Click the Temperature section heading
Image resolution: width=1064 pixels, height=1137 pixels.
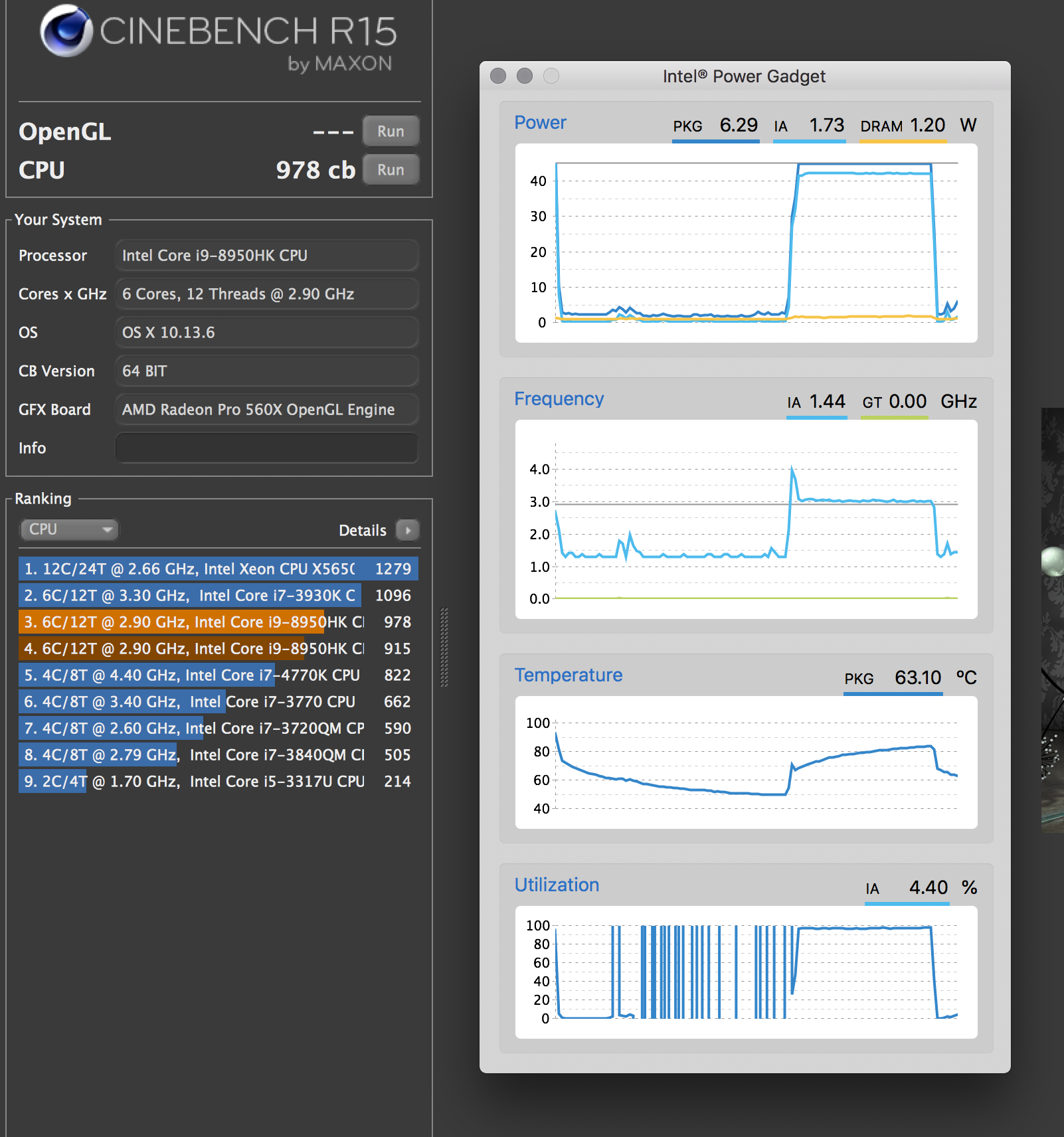[x=569, y=675]
